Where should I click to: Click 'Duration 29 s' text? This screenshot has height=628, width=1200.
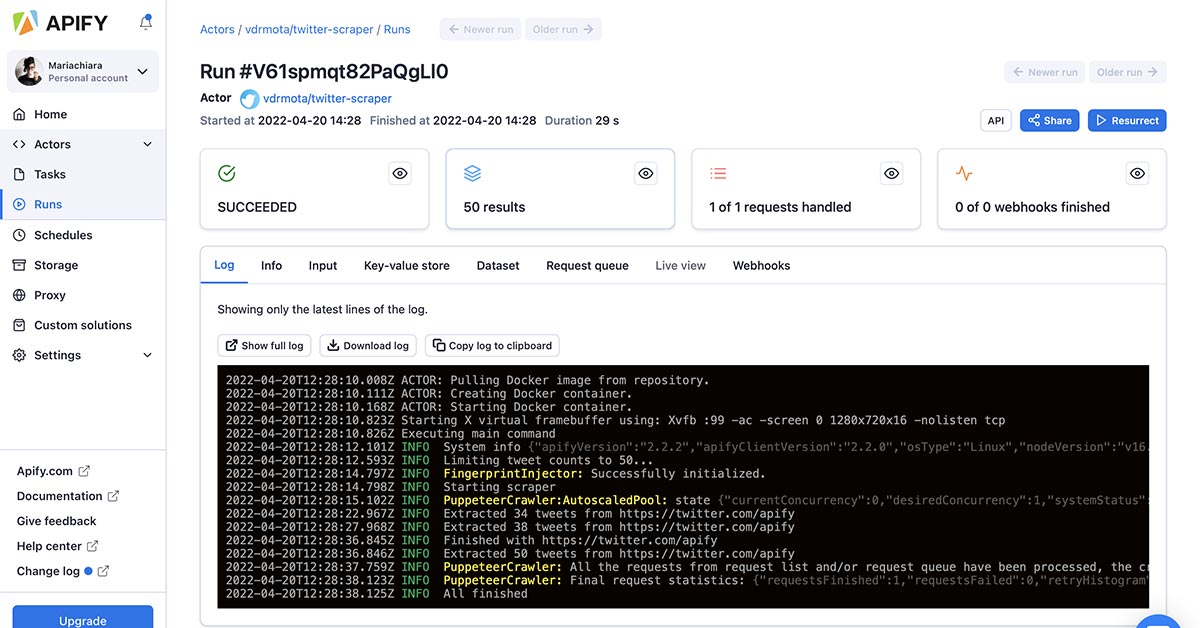coord(582,120)
